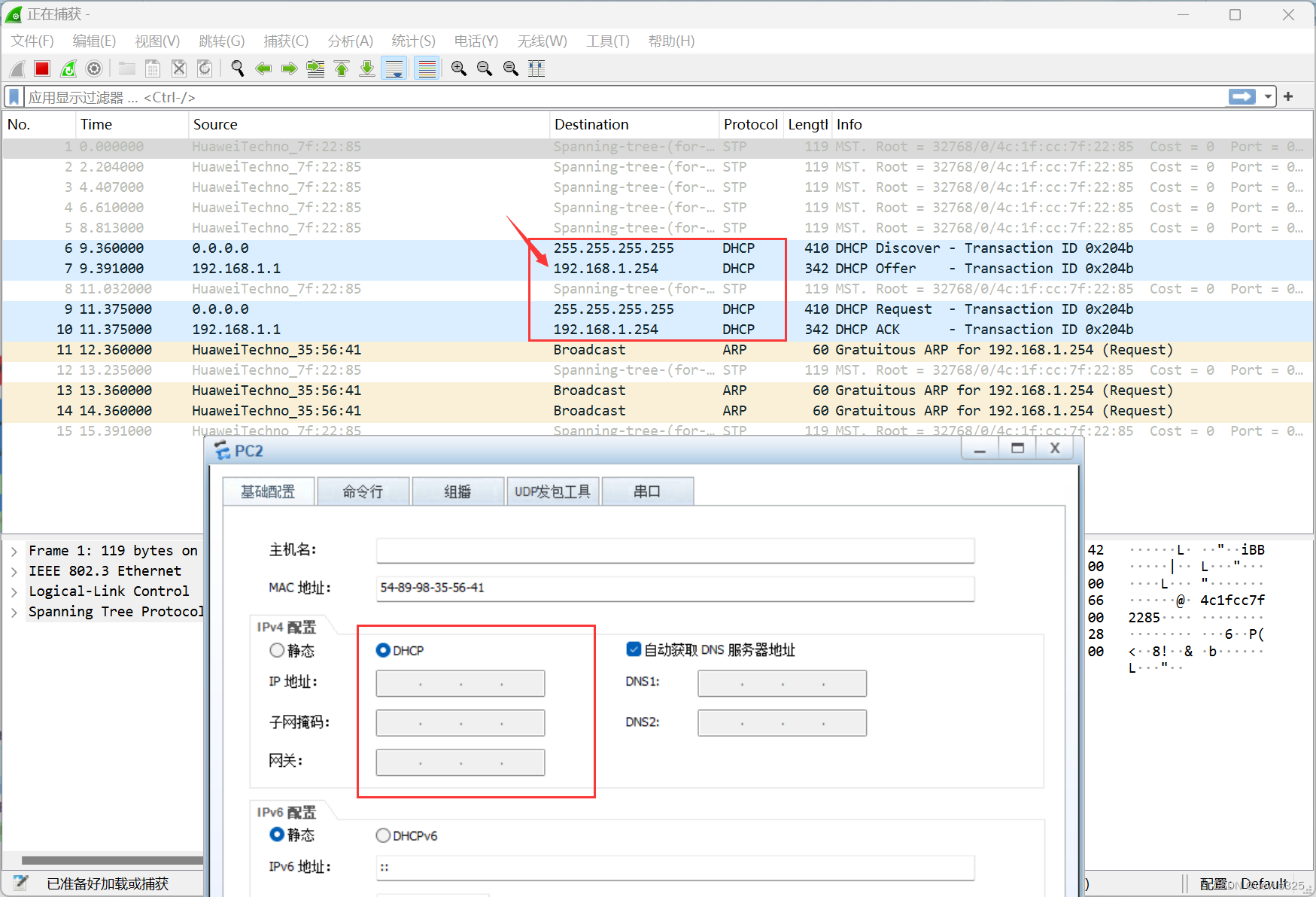The height and width of the screenshot is (897, 1316).
Task: Expand the Frame 1 detail row
Action: coord(14,551)
